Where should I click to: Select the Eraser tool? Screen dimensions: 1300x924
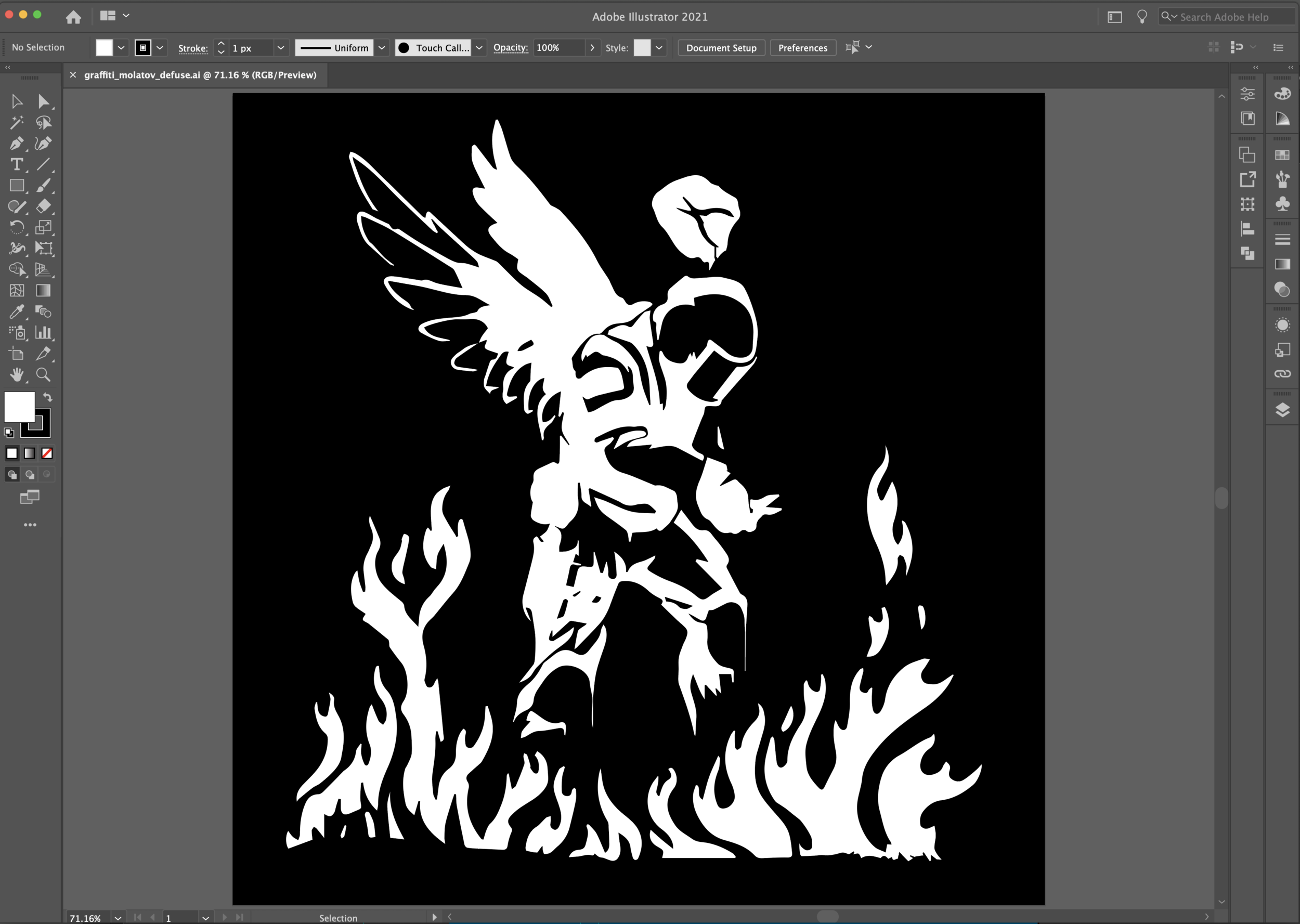43,206
